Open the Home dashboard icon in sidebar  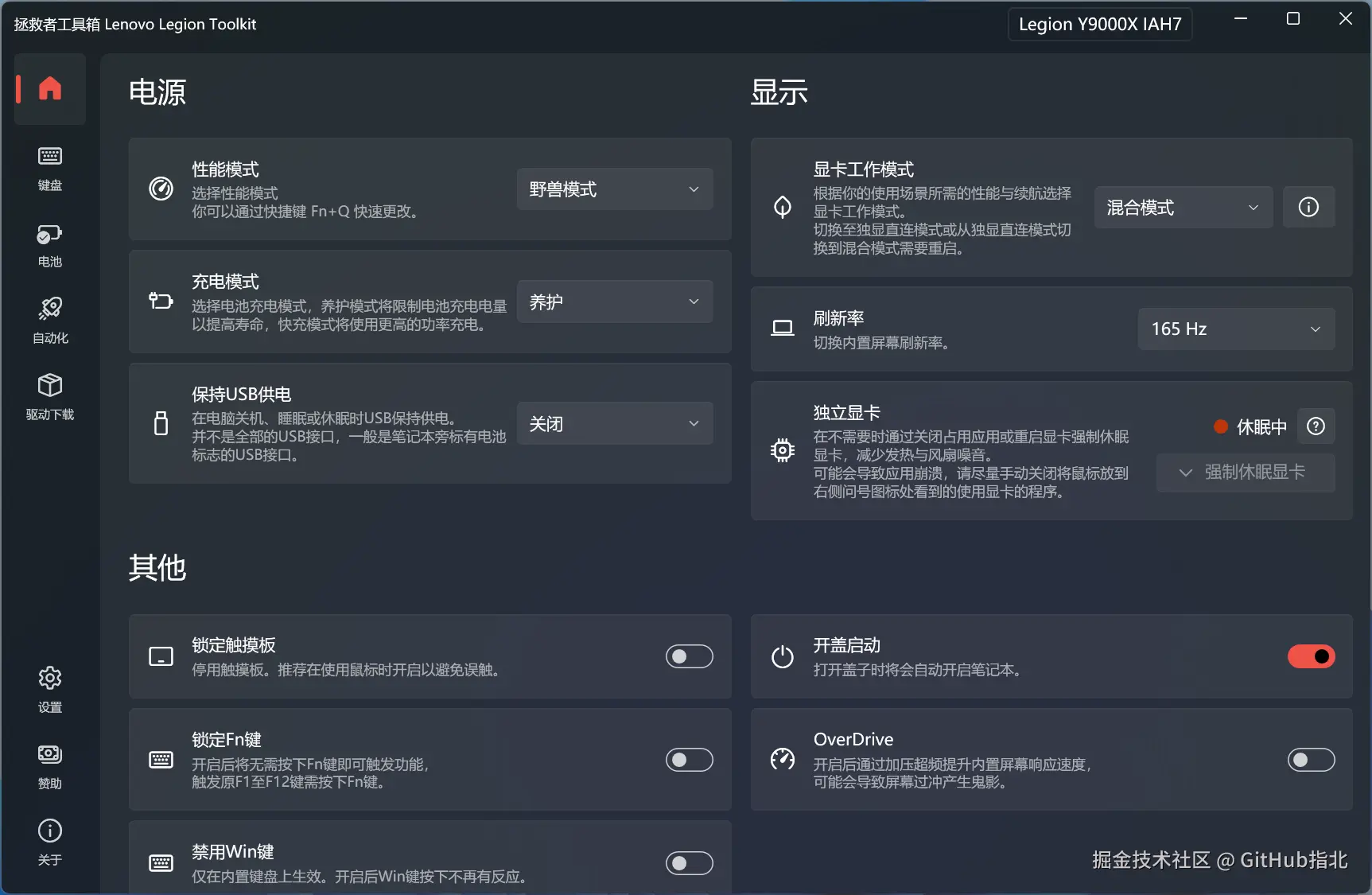tap(50, 88)
